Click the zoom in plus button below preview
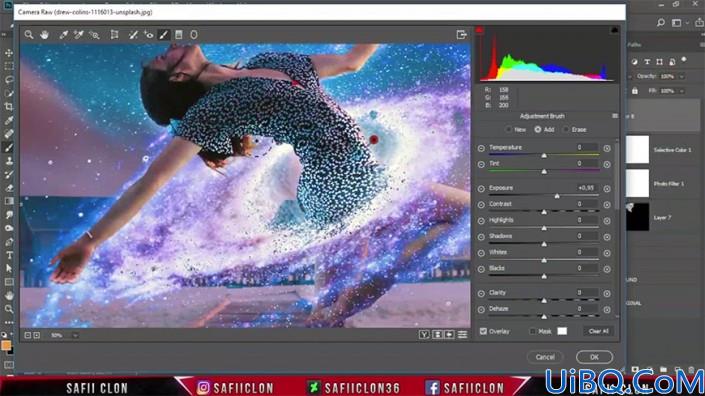Viewport: 705px width, 396px height. tap(37, 335)
